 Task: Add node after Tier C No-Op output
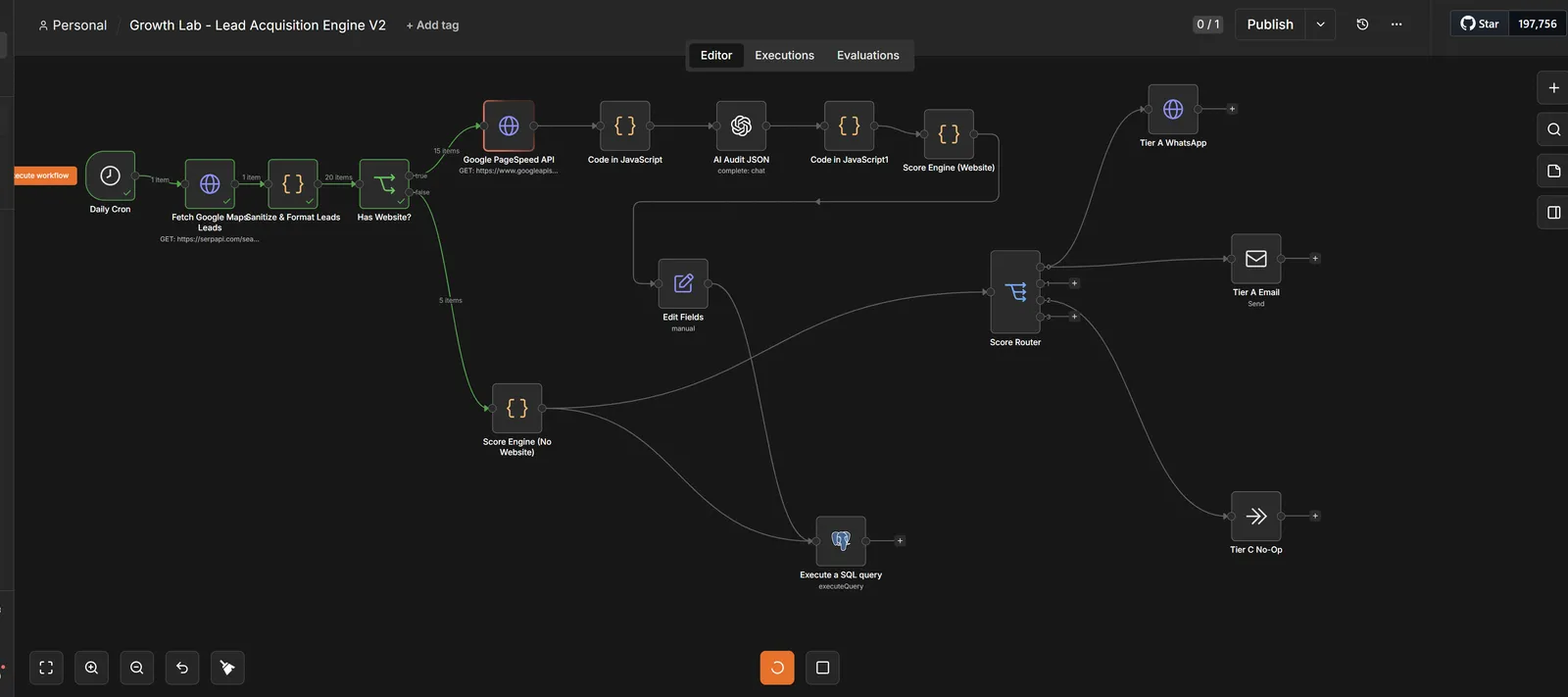1315,516
